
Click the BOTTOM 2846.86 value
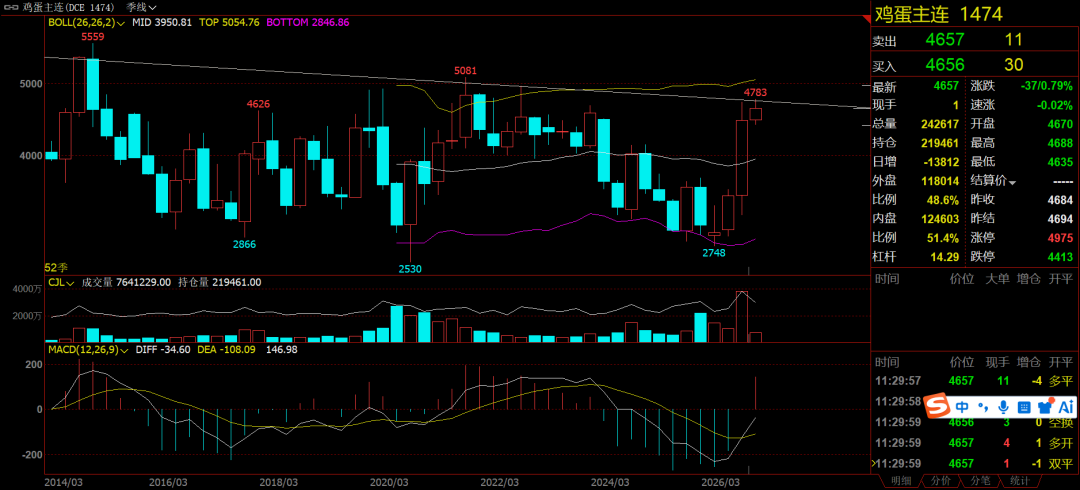[x=308, y=22]
